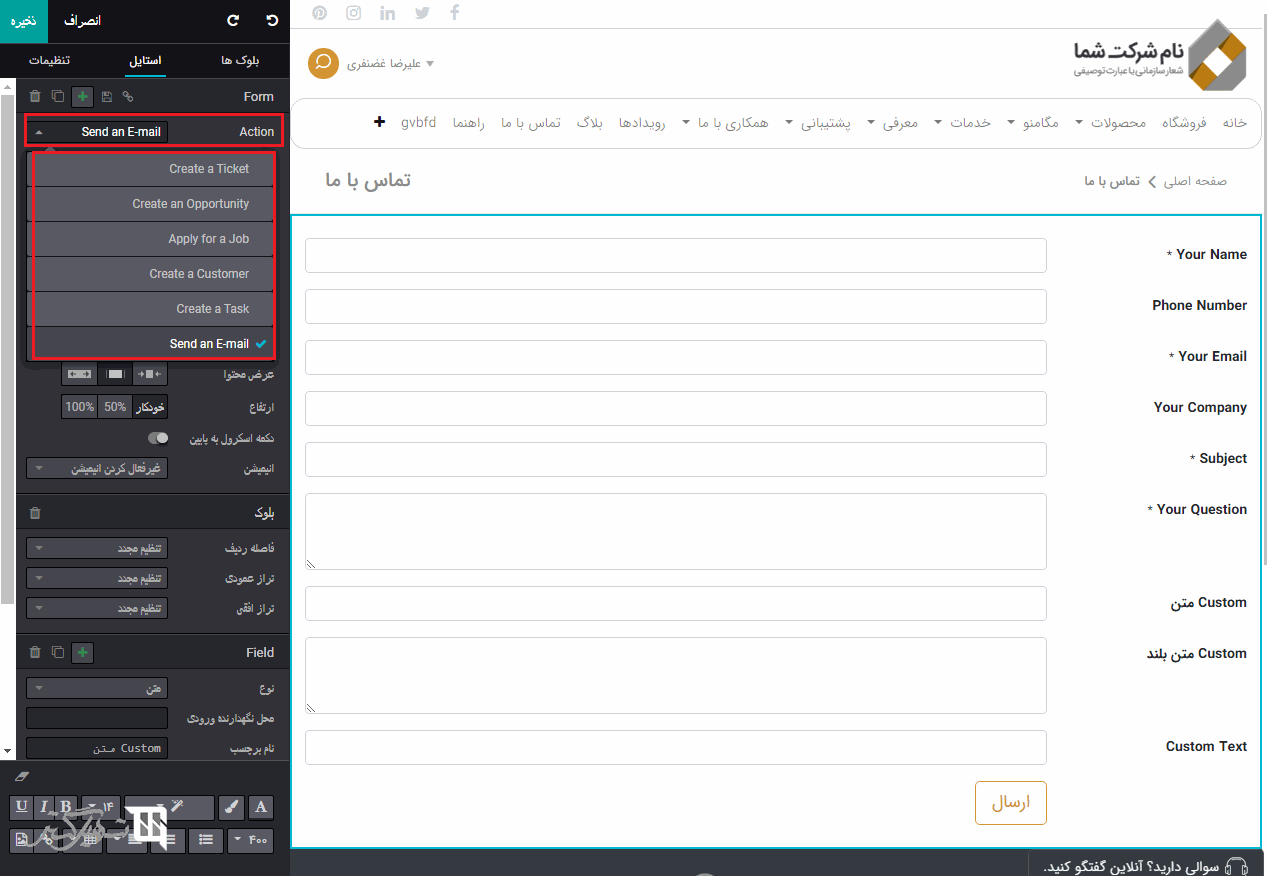Click the Your Name input field
Viewport: 1267px width, 876px height.
click(675, 255)
